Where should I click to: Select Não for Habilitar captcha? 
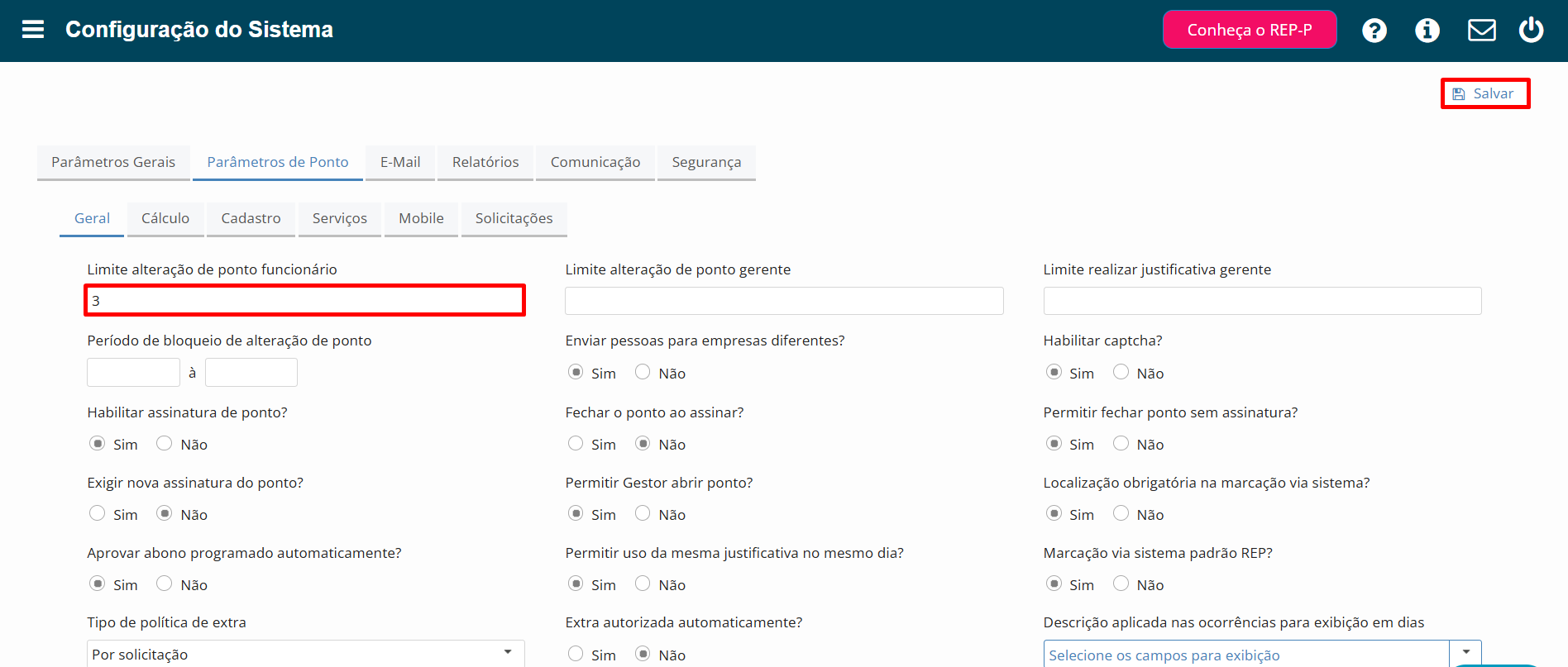(1121, 372)
